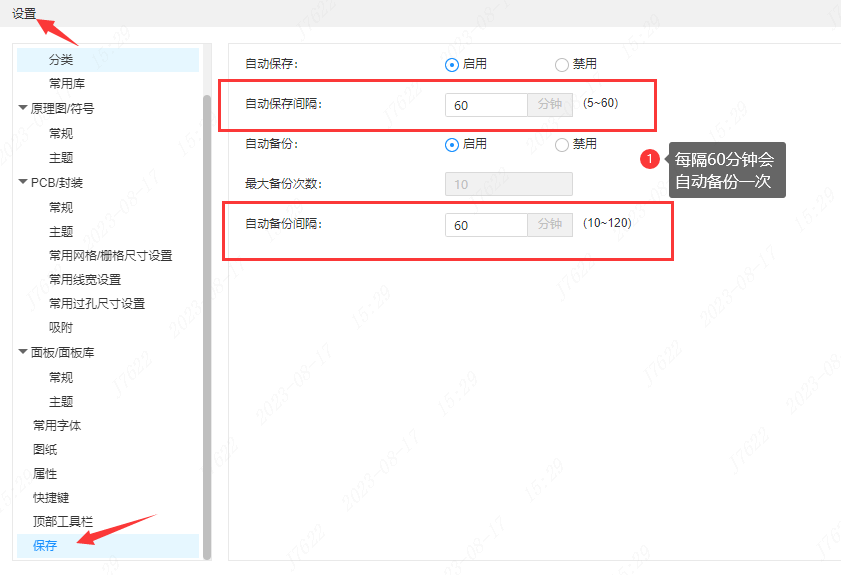Image resolution: width=841 pixels, height=575 pixels.
Task: Collapse the 原理图/符号 section
Action: coord(23,108)
